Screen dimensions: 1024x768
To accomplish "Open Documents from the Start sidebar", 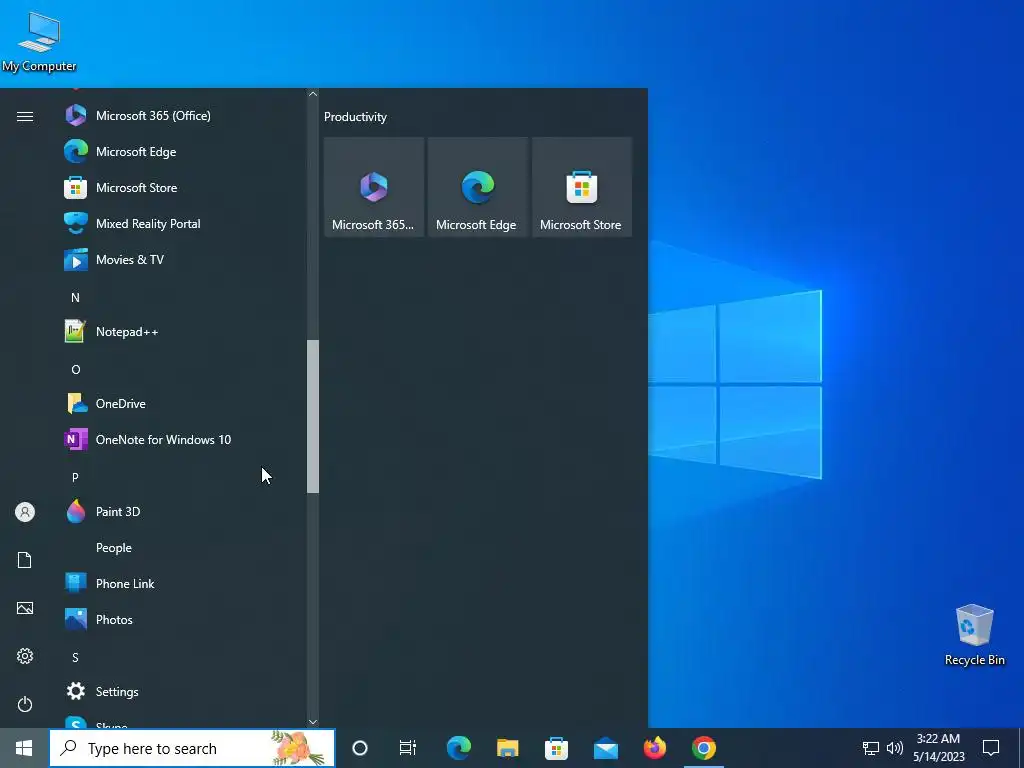I will tap(25, 560).
